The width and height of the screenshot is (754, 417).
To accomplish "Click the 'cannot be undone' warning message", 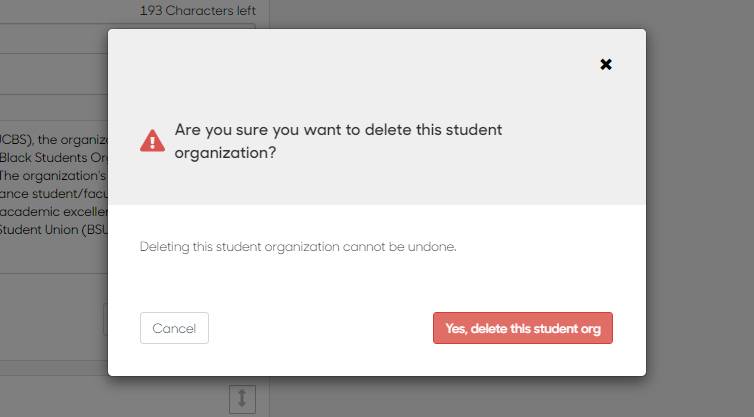I will coord(298,246).
